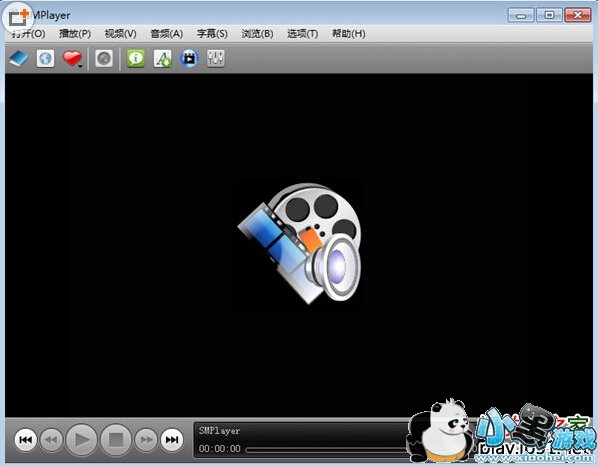This screenshot has height=466, width=598.
Task: Click the grey disc toolbar icon
Action: point(104,59)
